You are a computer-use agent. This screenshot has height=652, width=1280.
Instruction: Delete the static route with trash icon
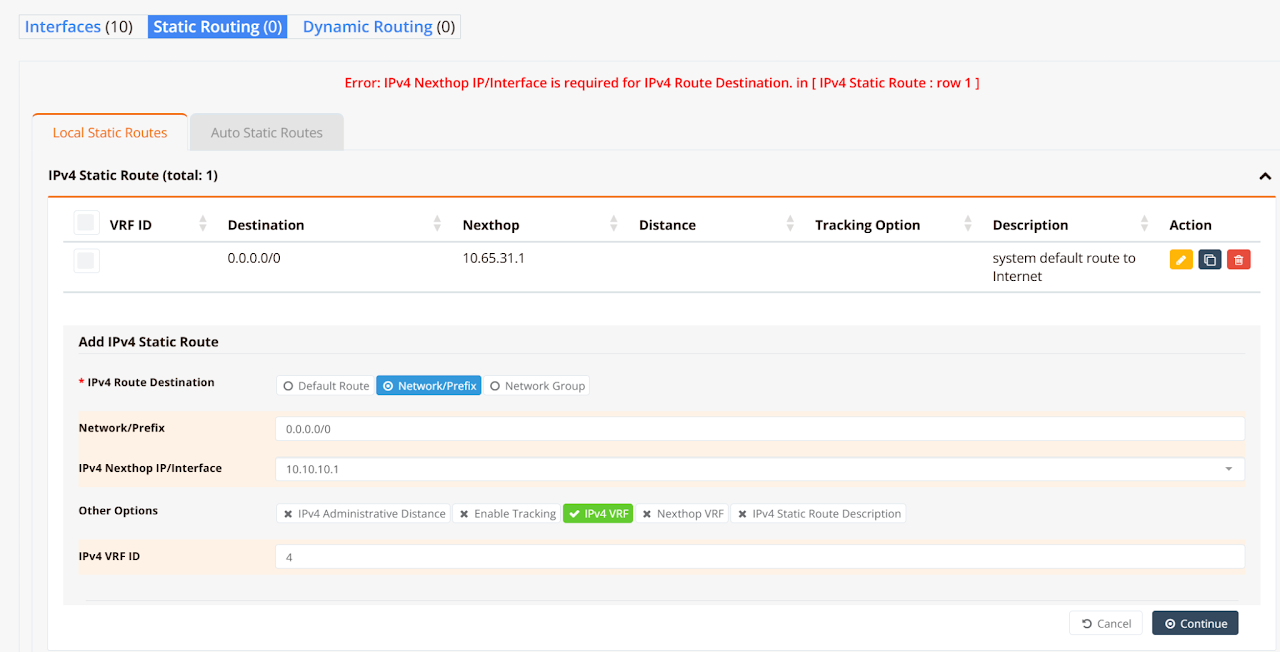pyautogui.click(x=1238, y=260)
